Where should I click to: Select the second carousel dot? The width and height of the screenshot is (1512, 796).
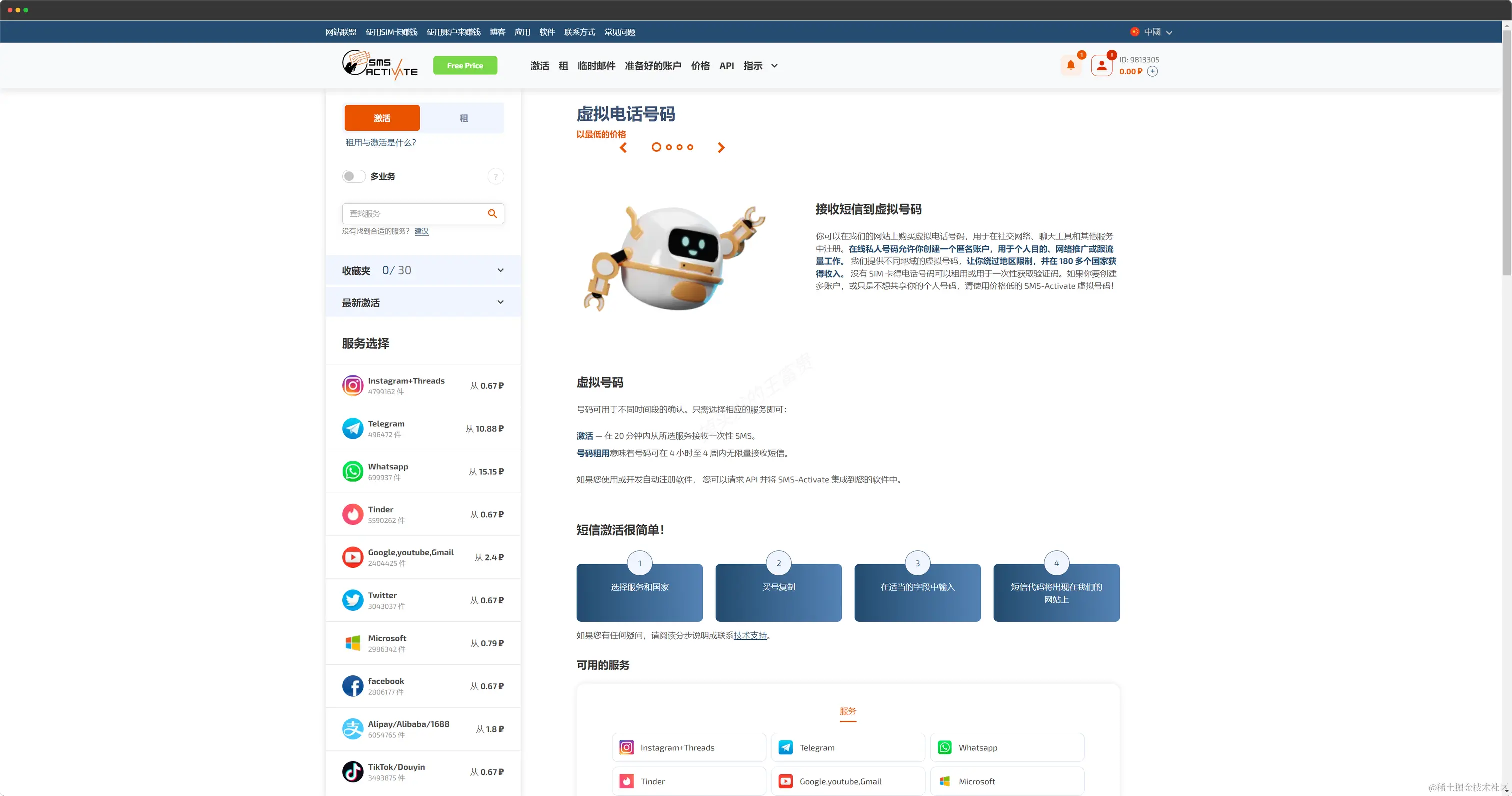(669, 147)
